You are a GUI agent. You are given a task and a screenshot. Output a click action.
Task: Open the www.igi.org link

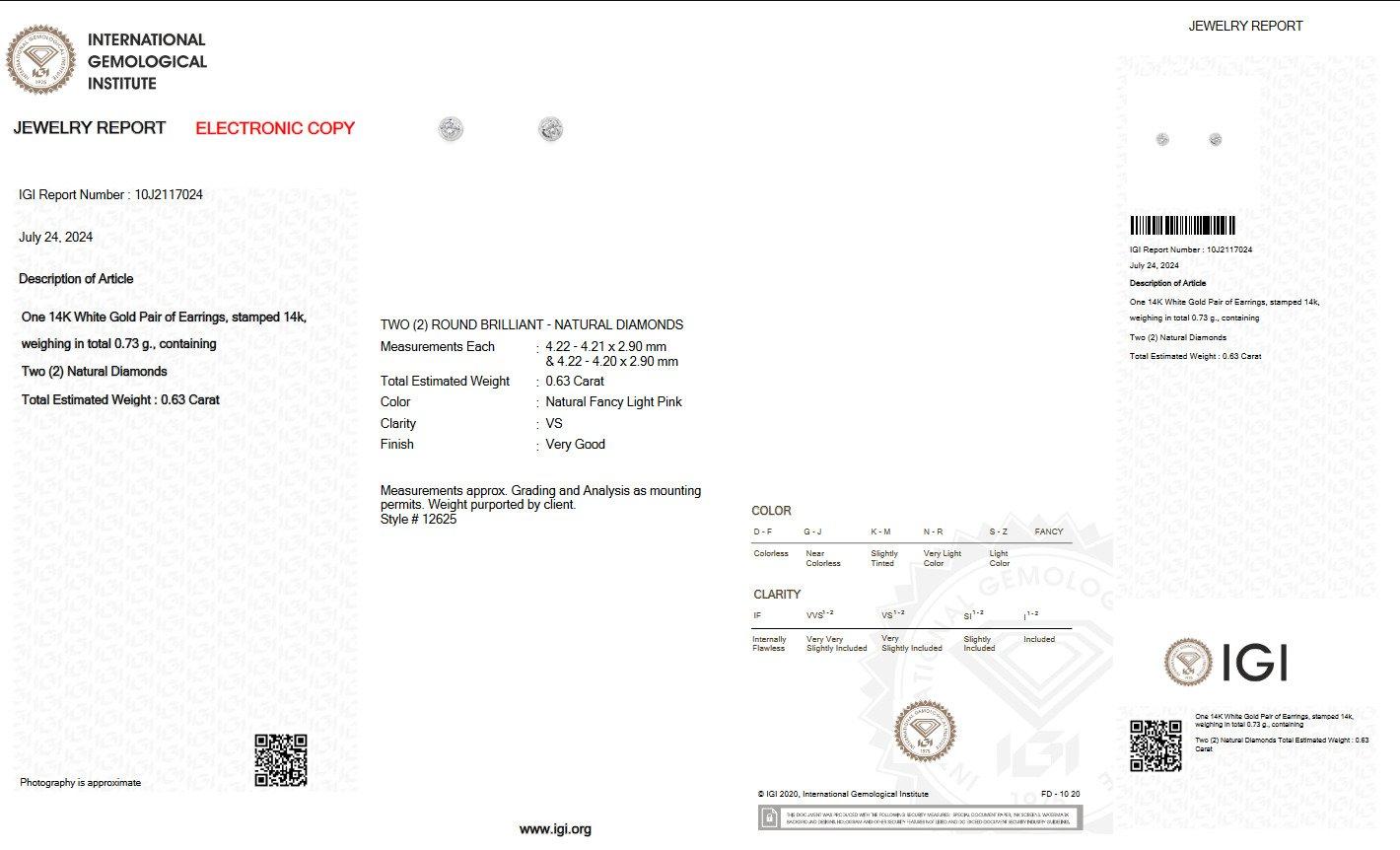tap(555, 829)
